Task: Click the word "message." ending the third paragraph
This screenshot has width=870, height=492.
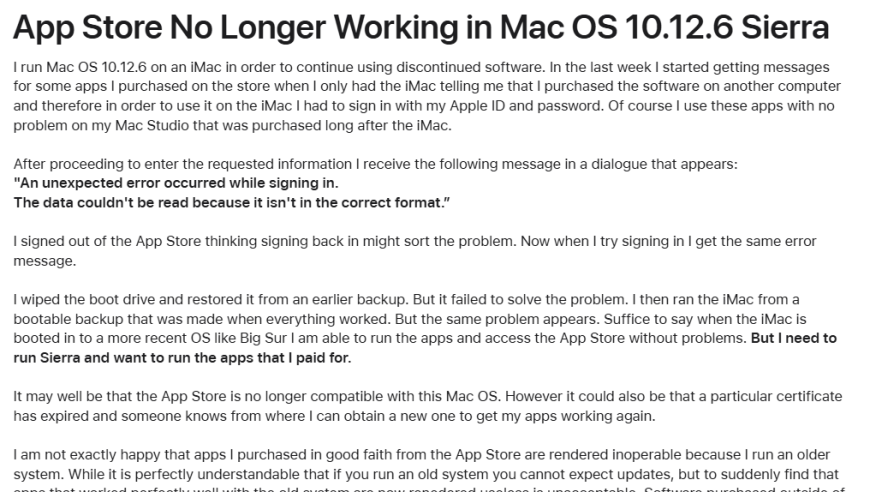Action: tap(44, 261)
